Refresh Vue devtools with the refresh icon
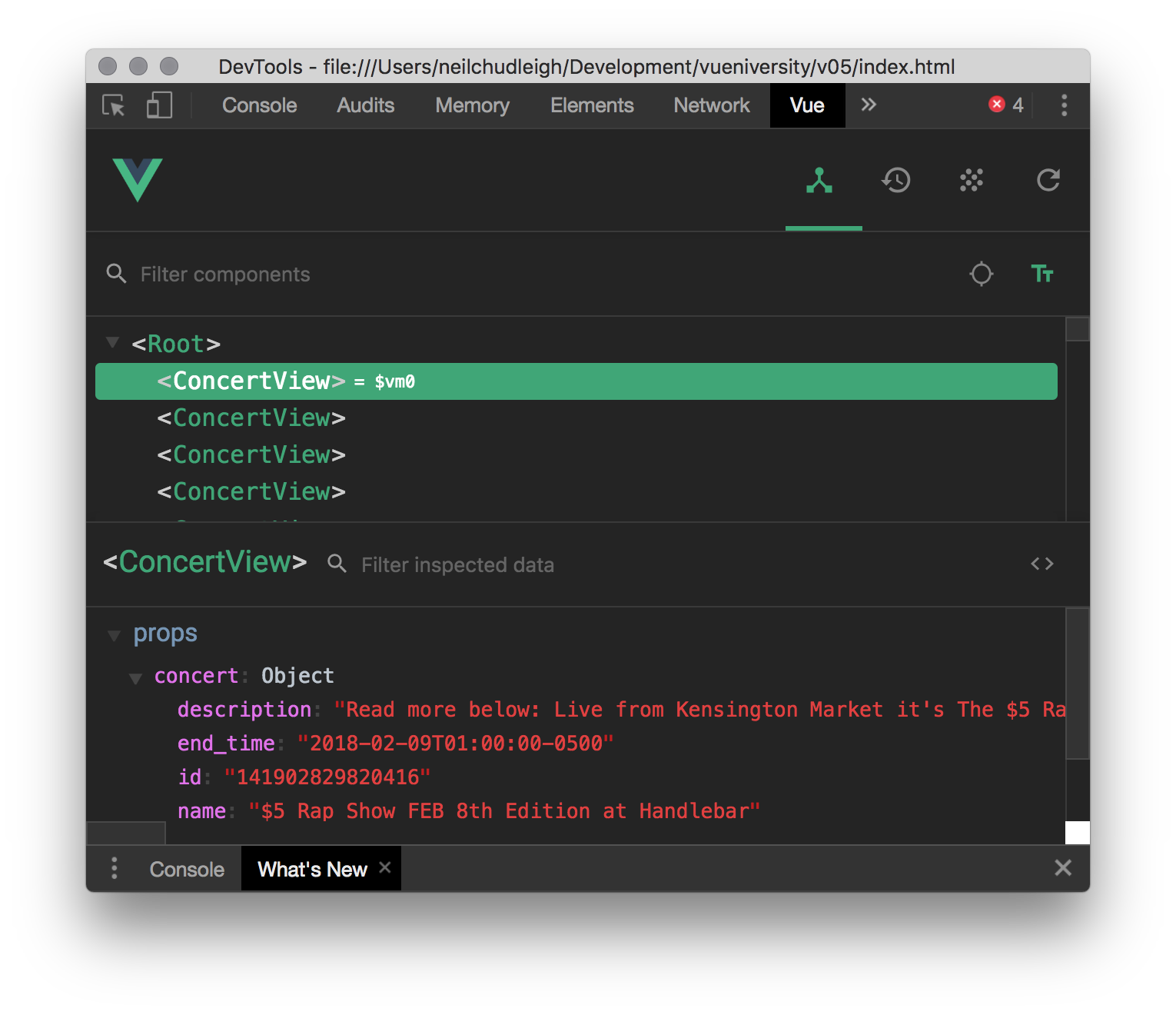This screenshot has width=1176, height=1015. [x=1047, y=181]
